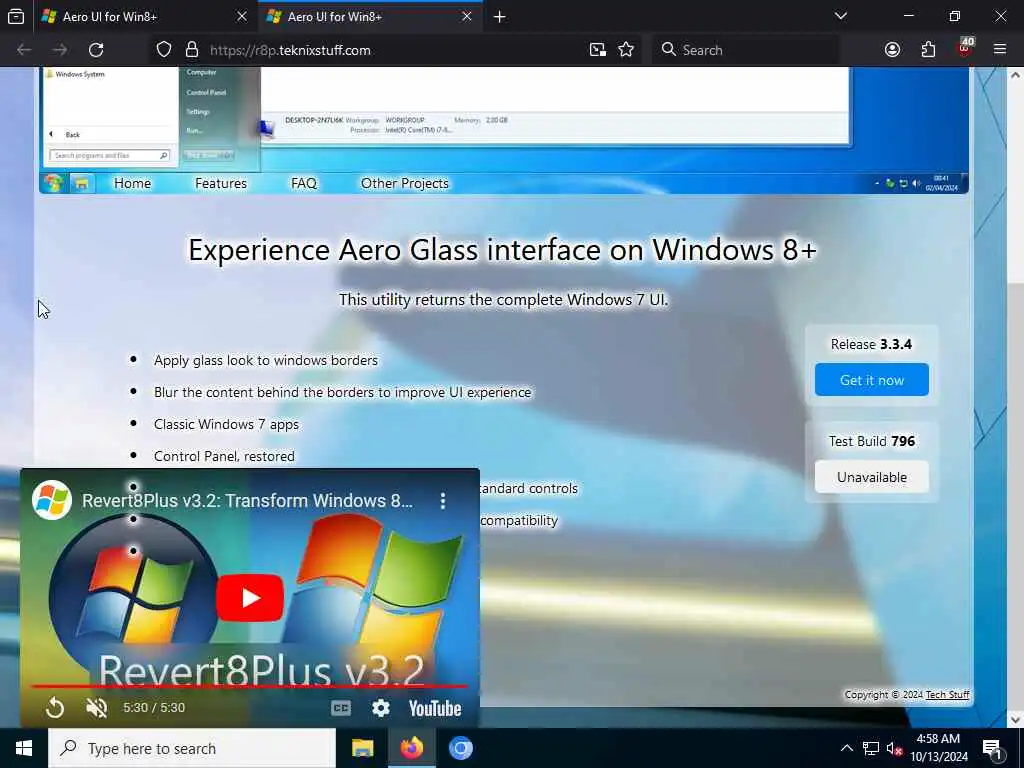Click Experience Aero Glass interface heading
Image resolution: width=1024 pixels, height=768 pixels.
tap(502, 249)
